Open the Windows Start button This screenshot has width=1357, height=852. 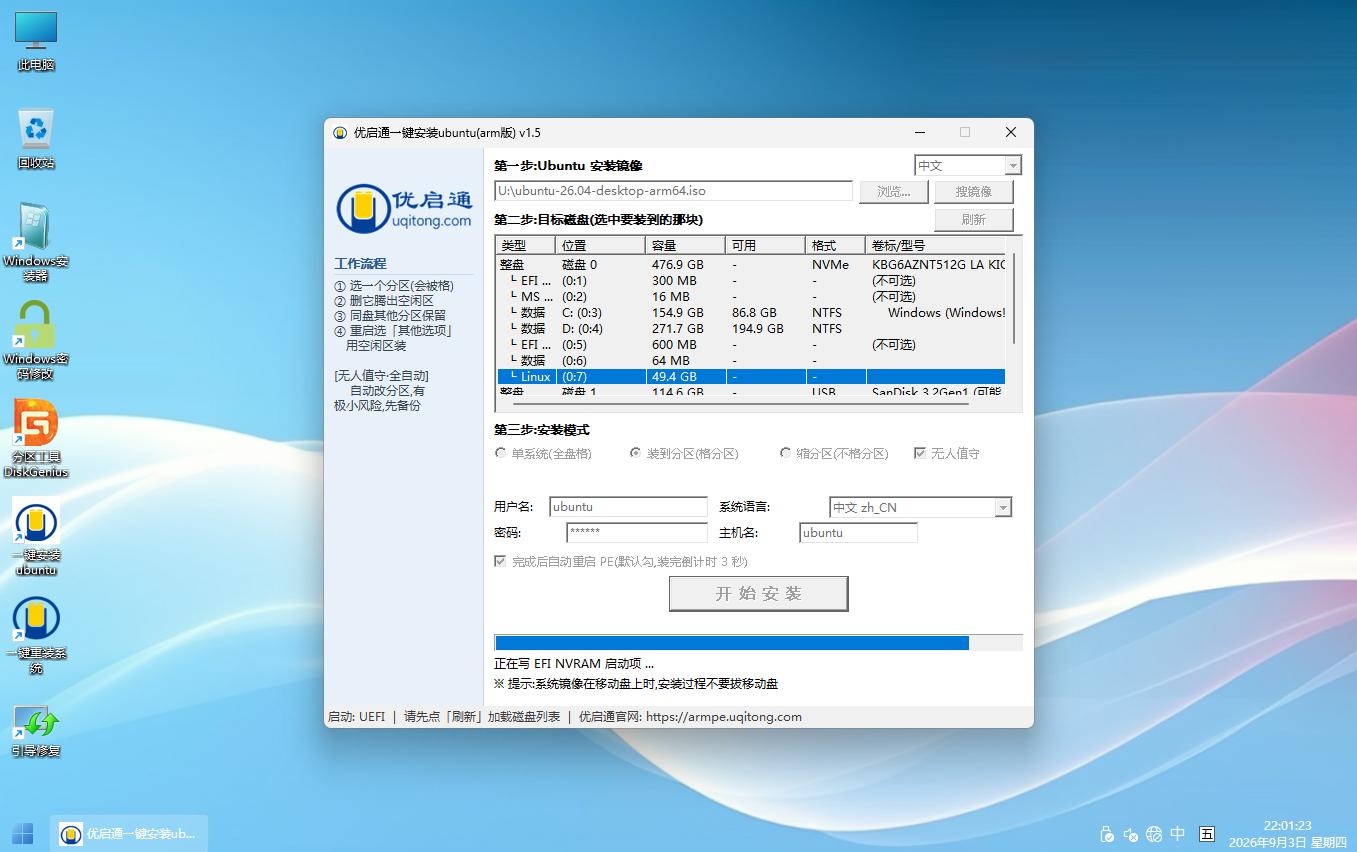coord(23,833)
